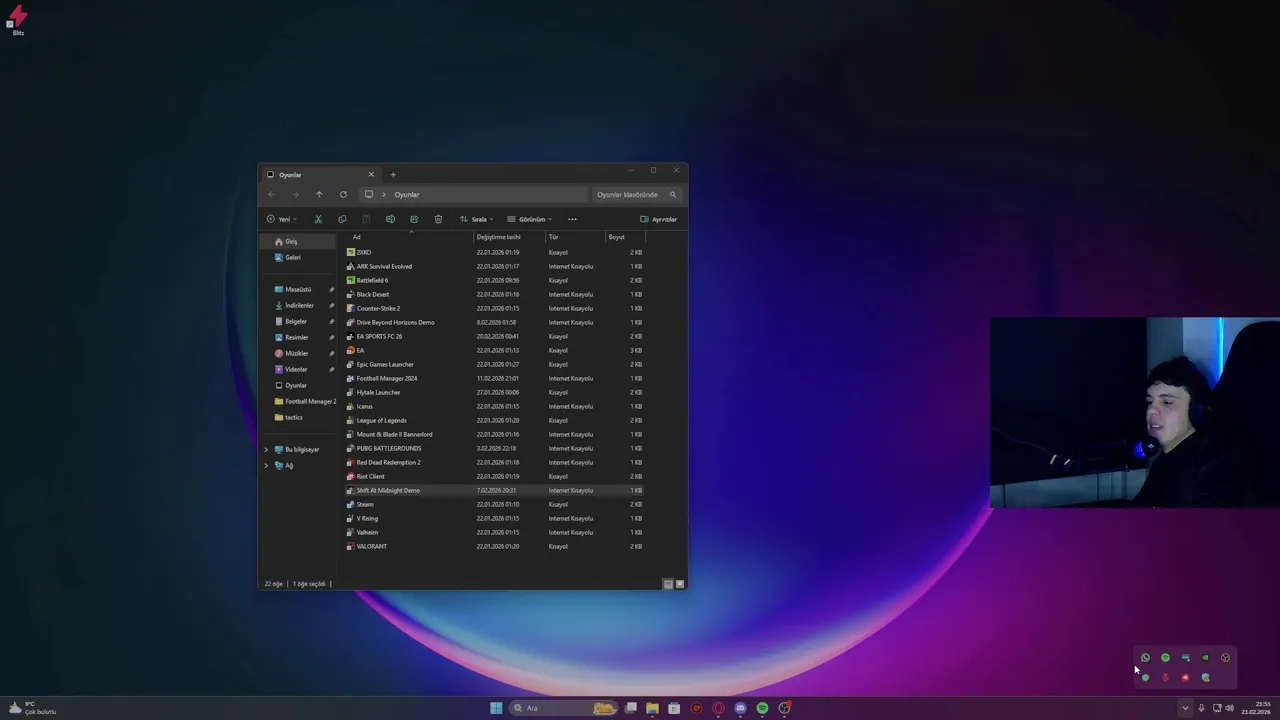Go up one folder level arrow
Screen dimensions: 1280x720
click(x=319, y=194)
